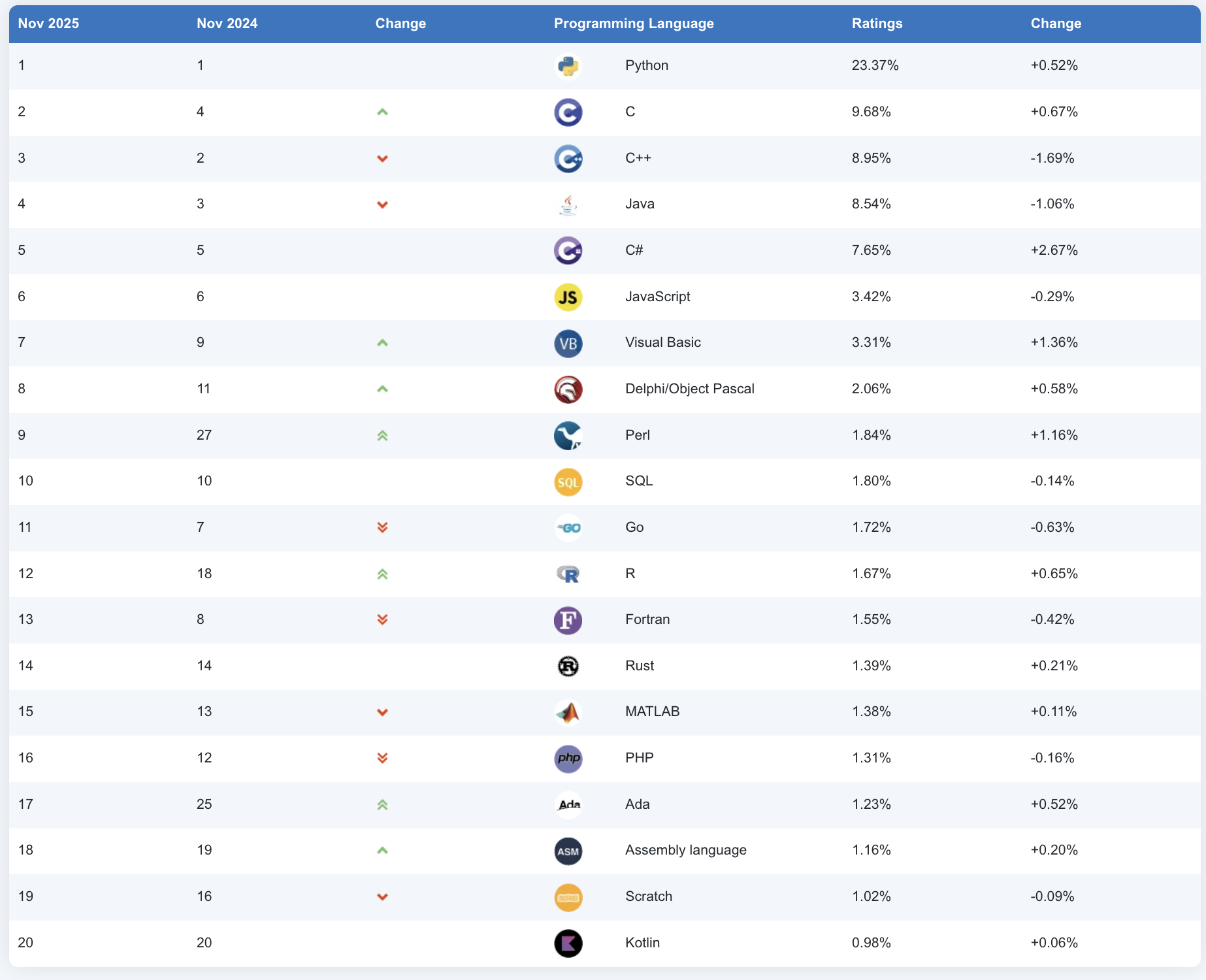Click the Kotlin logo icon
The image size is (1206, 980).
click(568, 943)
